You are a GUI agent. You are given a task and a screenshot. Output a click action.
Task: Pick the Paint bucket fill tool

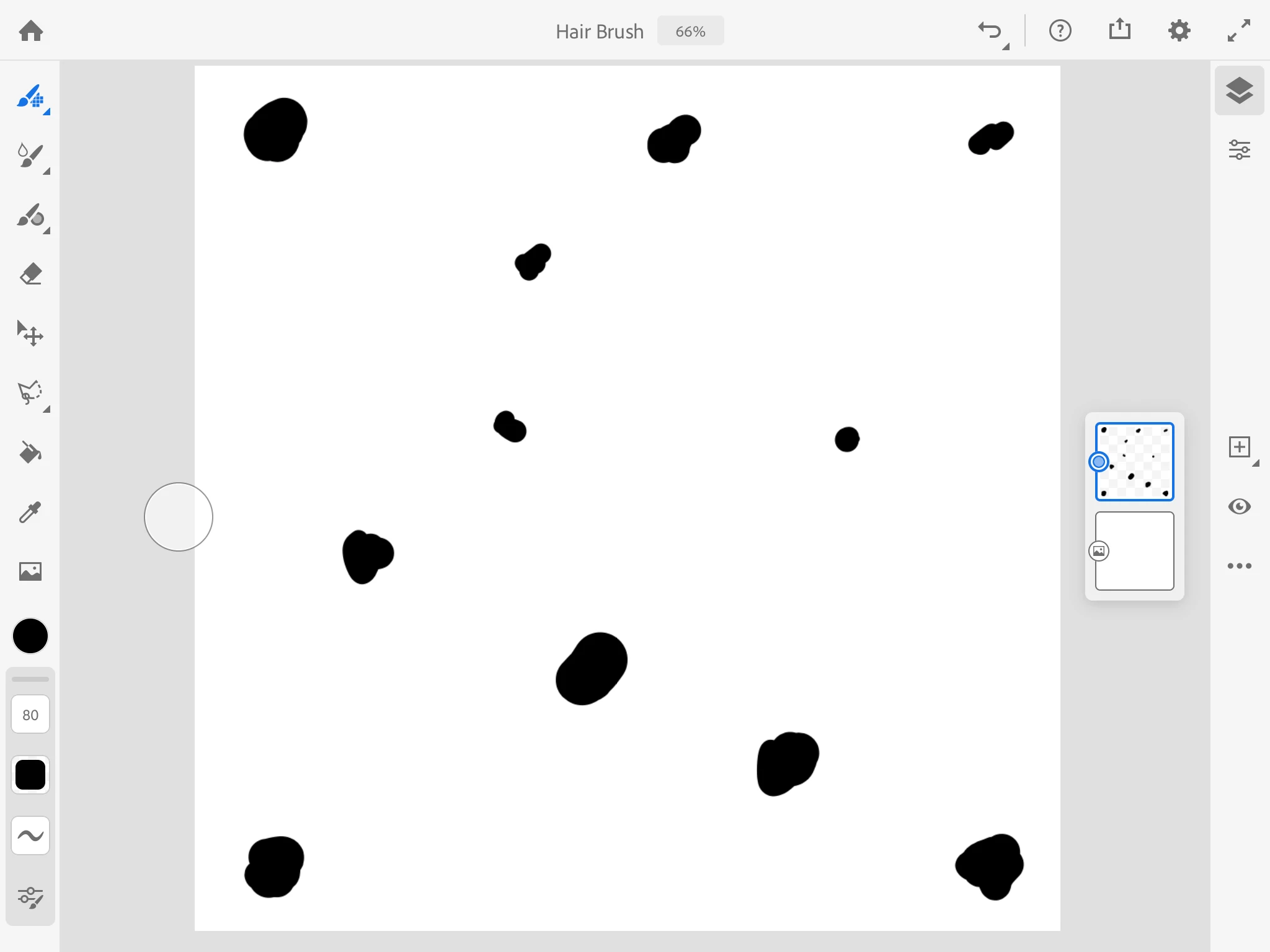[30, 452]
